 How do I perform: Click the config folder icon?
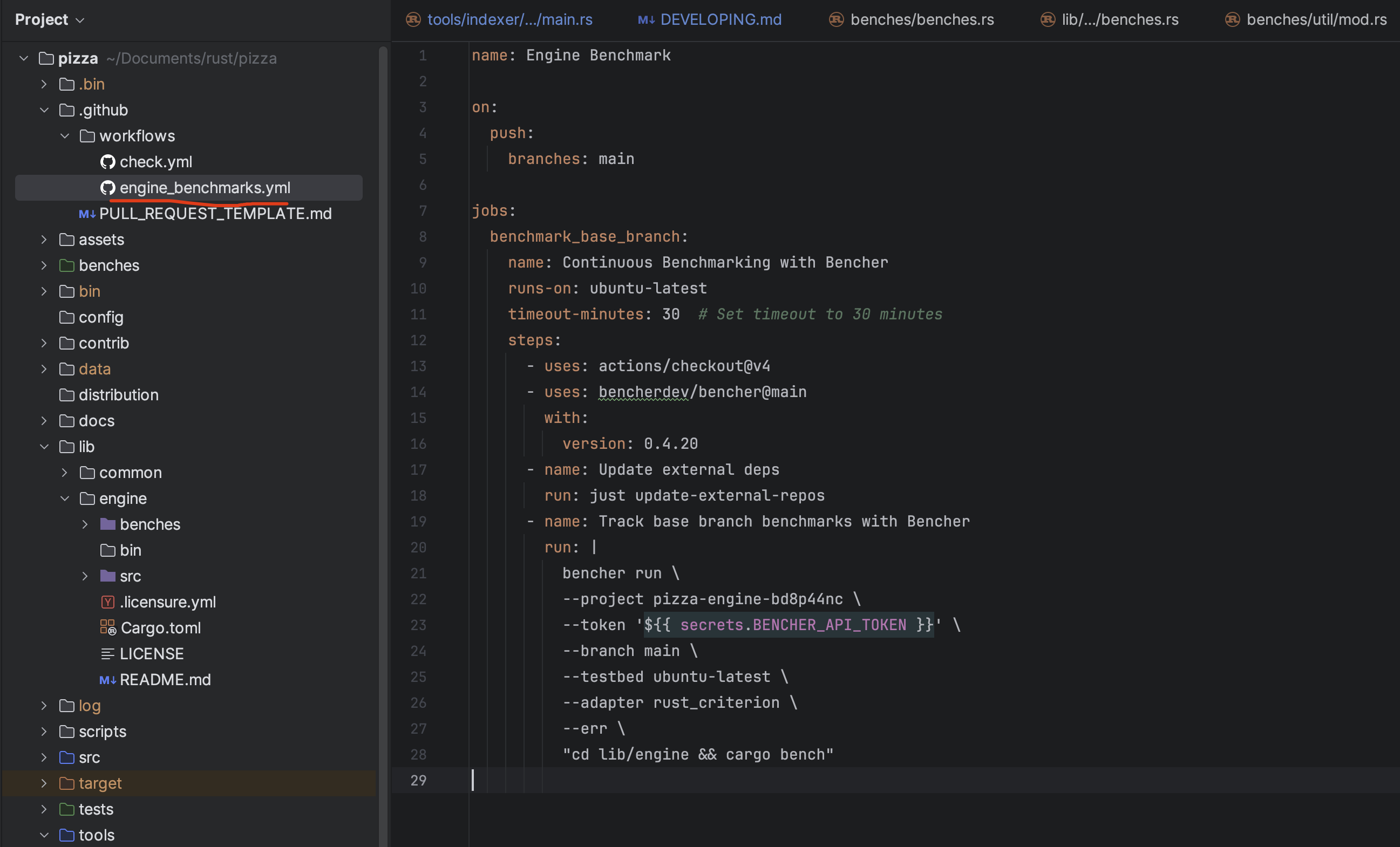tap(66, 317)
